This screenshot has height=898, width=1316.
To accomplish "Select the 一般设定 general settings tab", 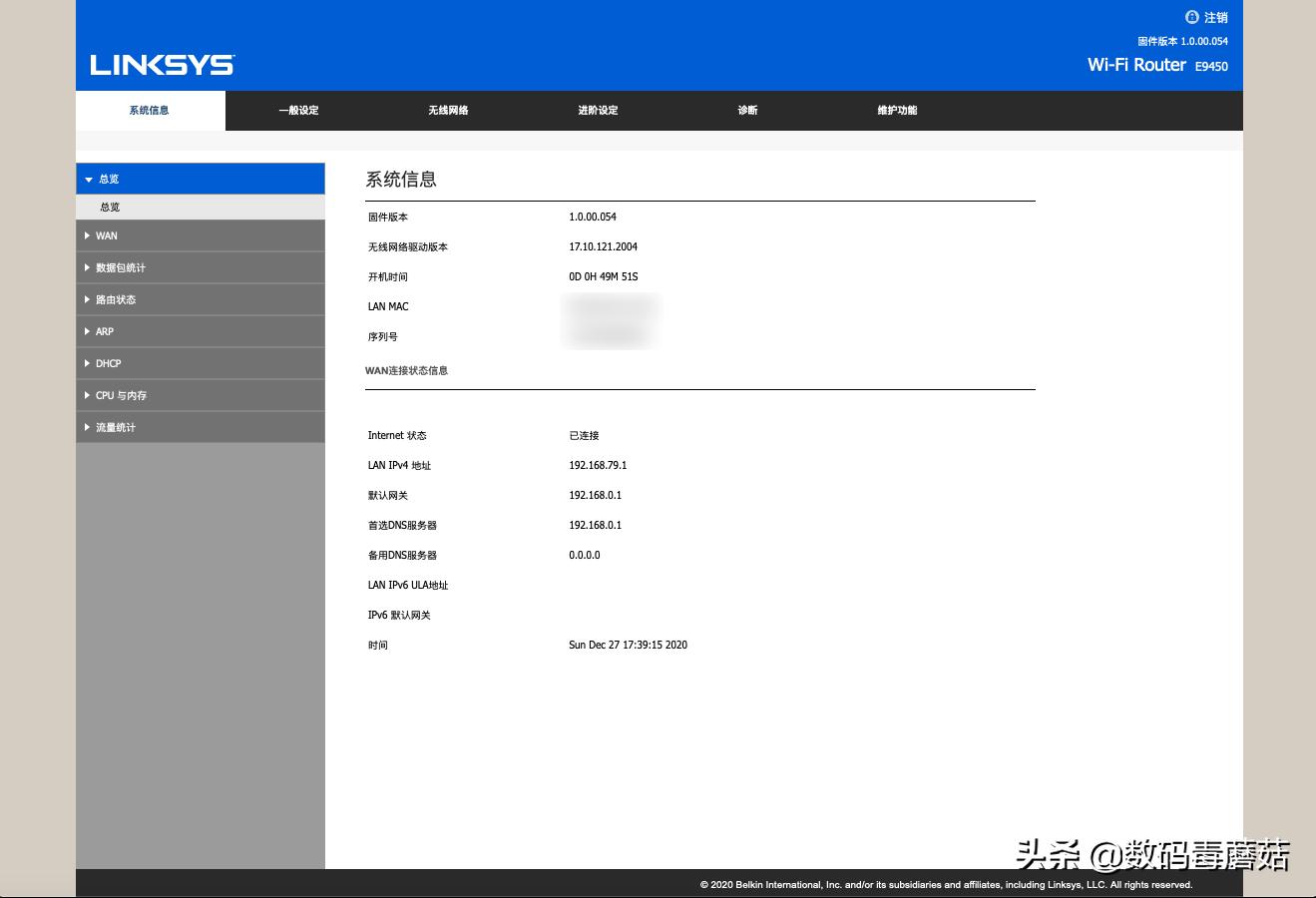I will point(298,111).
